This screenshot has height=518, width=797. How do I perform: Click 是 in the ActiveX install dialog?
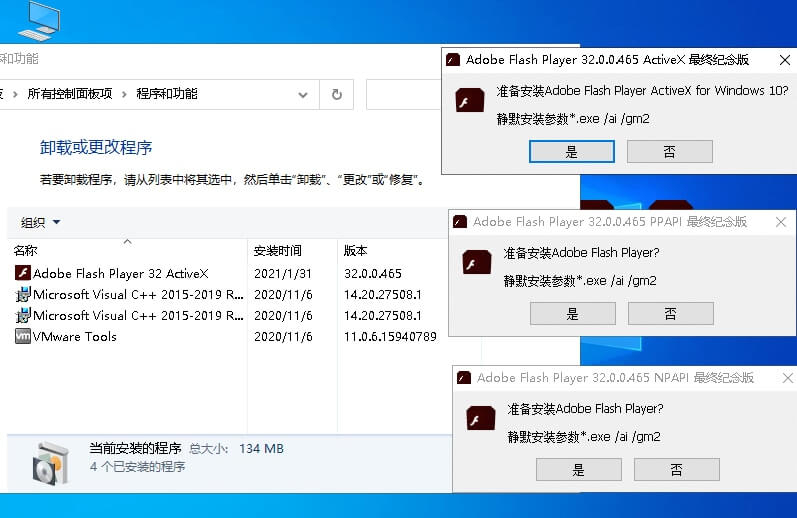point(571,151)
